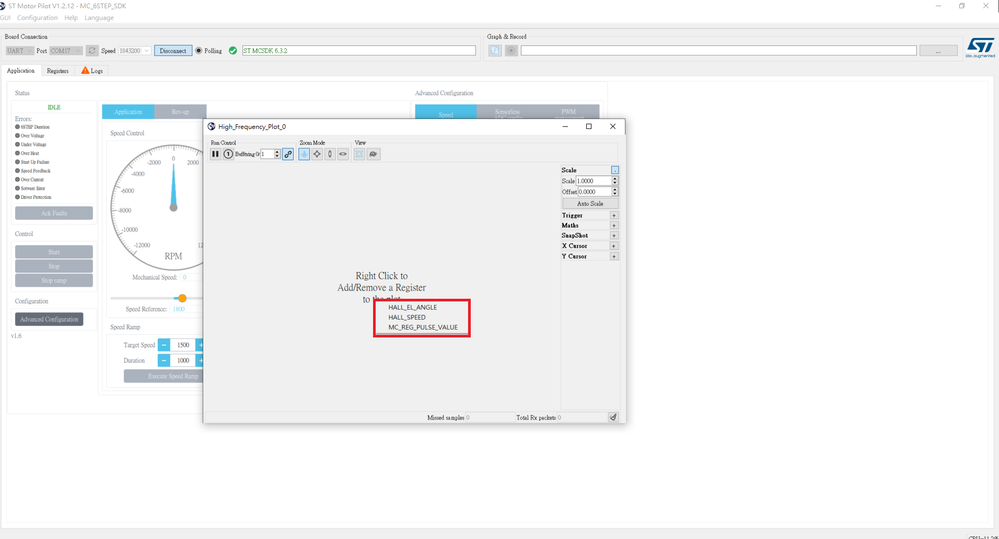Click the Under Voltage error indicator

tap(17, 145)
